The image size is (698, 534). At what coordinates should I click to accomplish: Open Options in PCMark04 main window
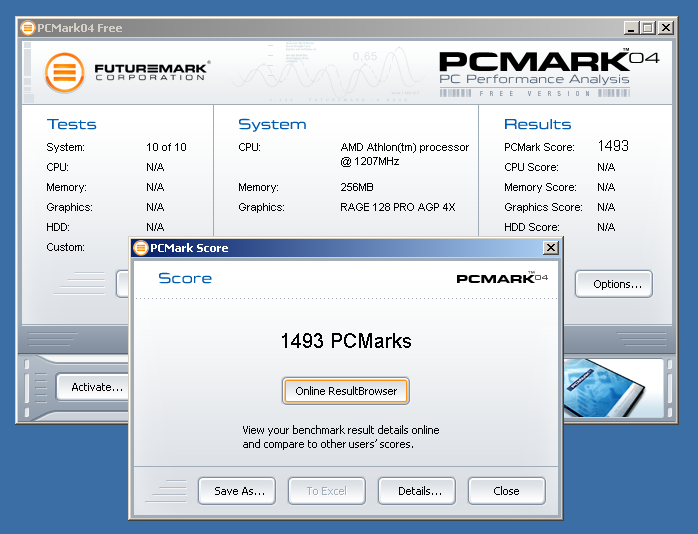pyautogui.click(x=614, y=284)
